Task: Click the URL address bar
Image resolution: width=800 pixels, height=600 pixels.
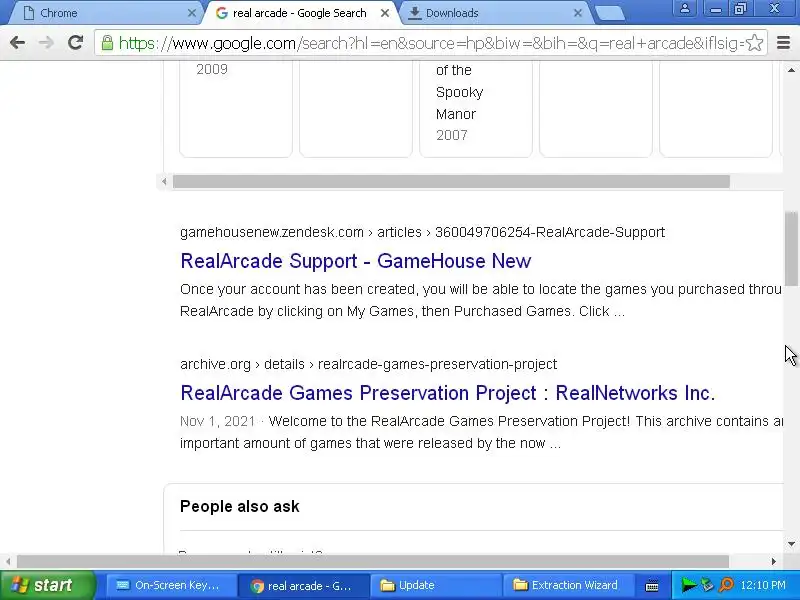Action: pyautogui.click(x=431, y=43)
